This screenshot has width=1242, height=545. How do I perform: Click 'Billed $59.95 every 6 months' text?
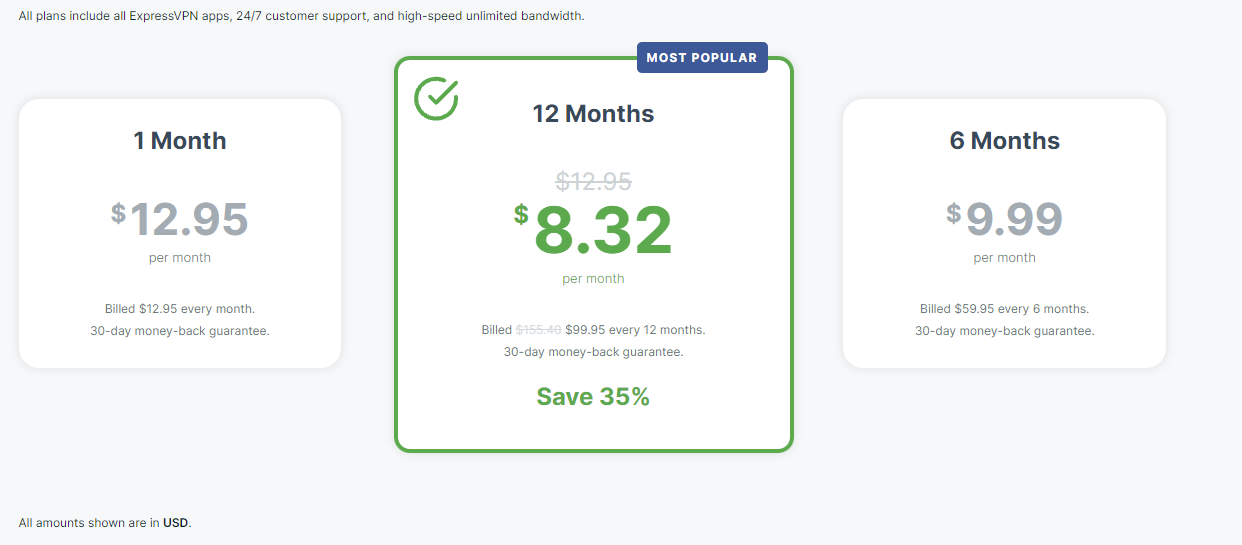click(x=1004, y=309)
